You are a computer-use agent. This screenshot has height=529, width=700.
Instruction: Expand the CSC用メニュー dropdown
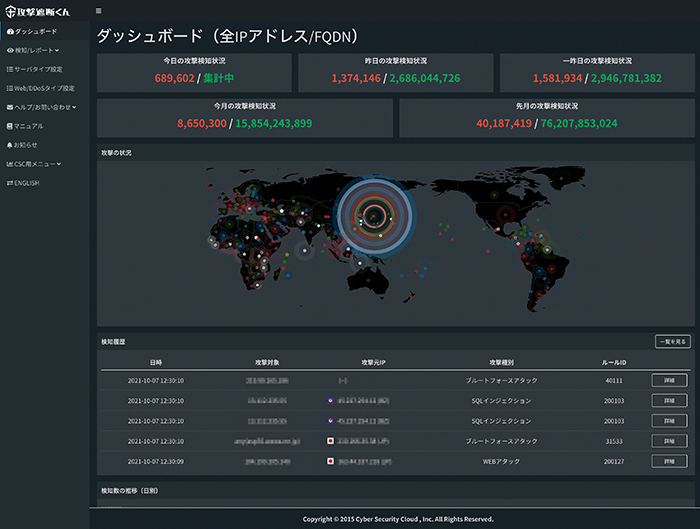pyautogui.click(x=38, y=164)
